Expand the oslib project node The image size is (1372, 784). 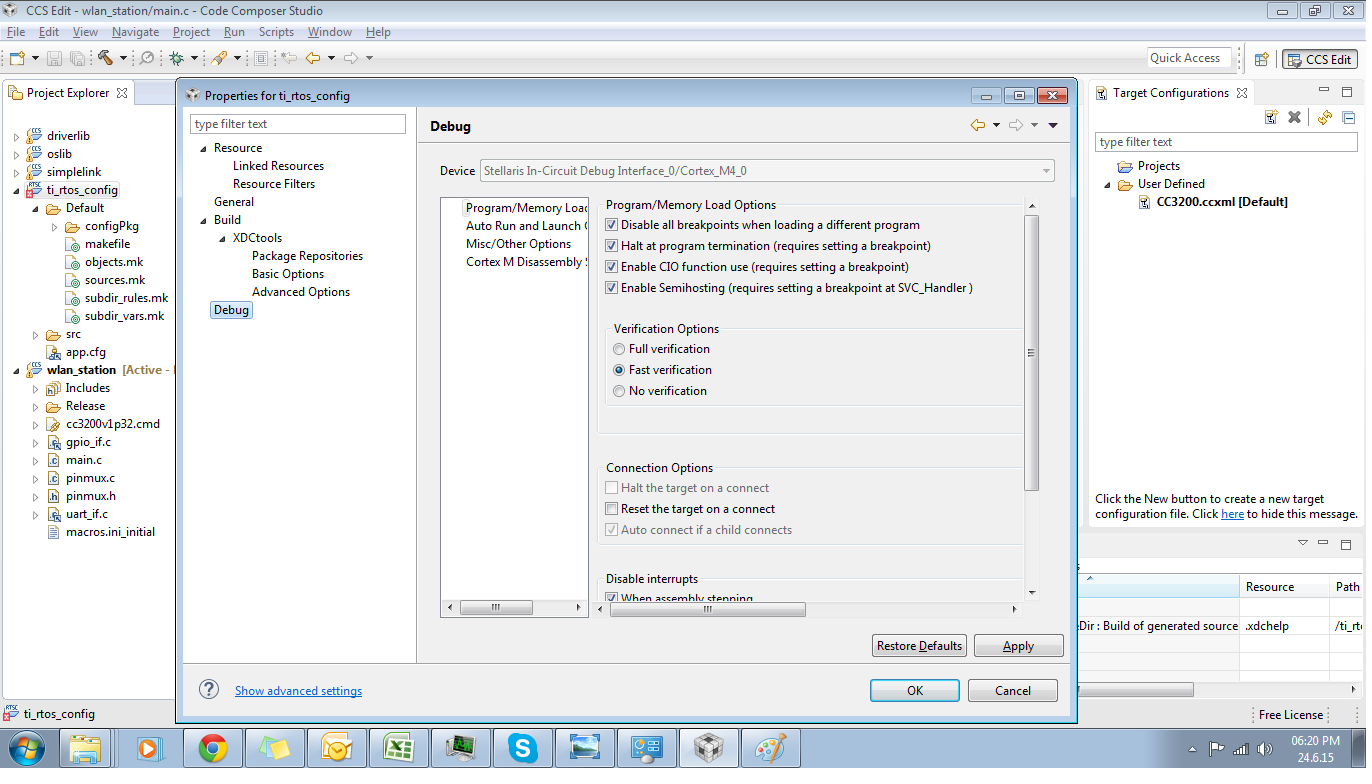pos(16,154)
